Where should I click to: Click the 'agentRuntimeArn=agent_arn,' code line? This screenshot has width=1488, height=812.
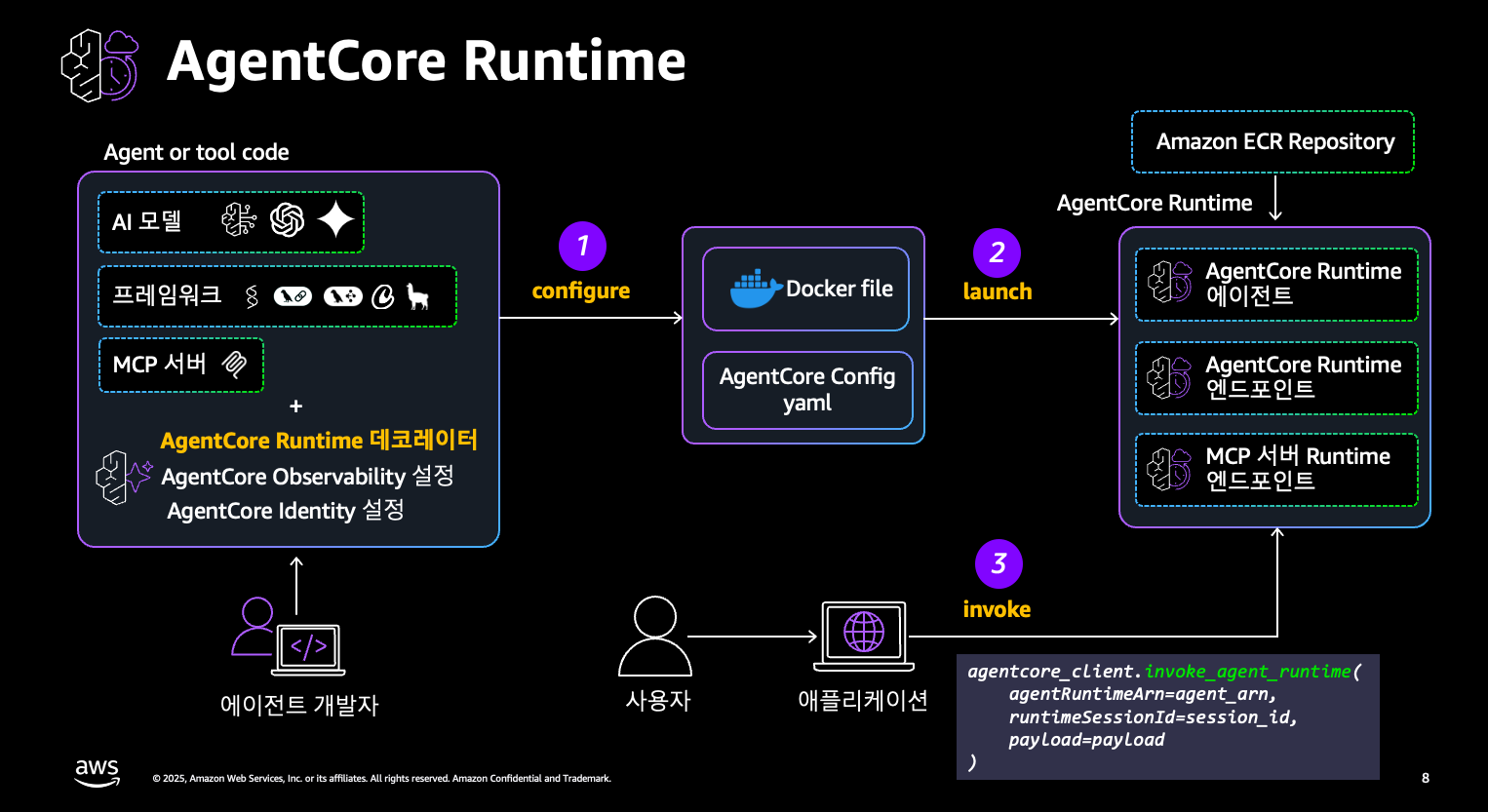(1143, 694)
